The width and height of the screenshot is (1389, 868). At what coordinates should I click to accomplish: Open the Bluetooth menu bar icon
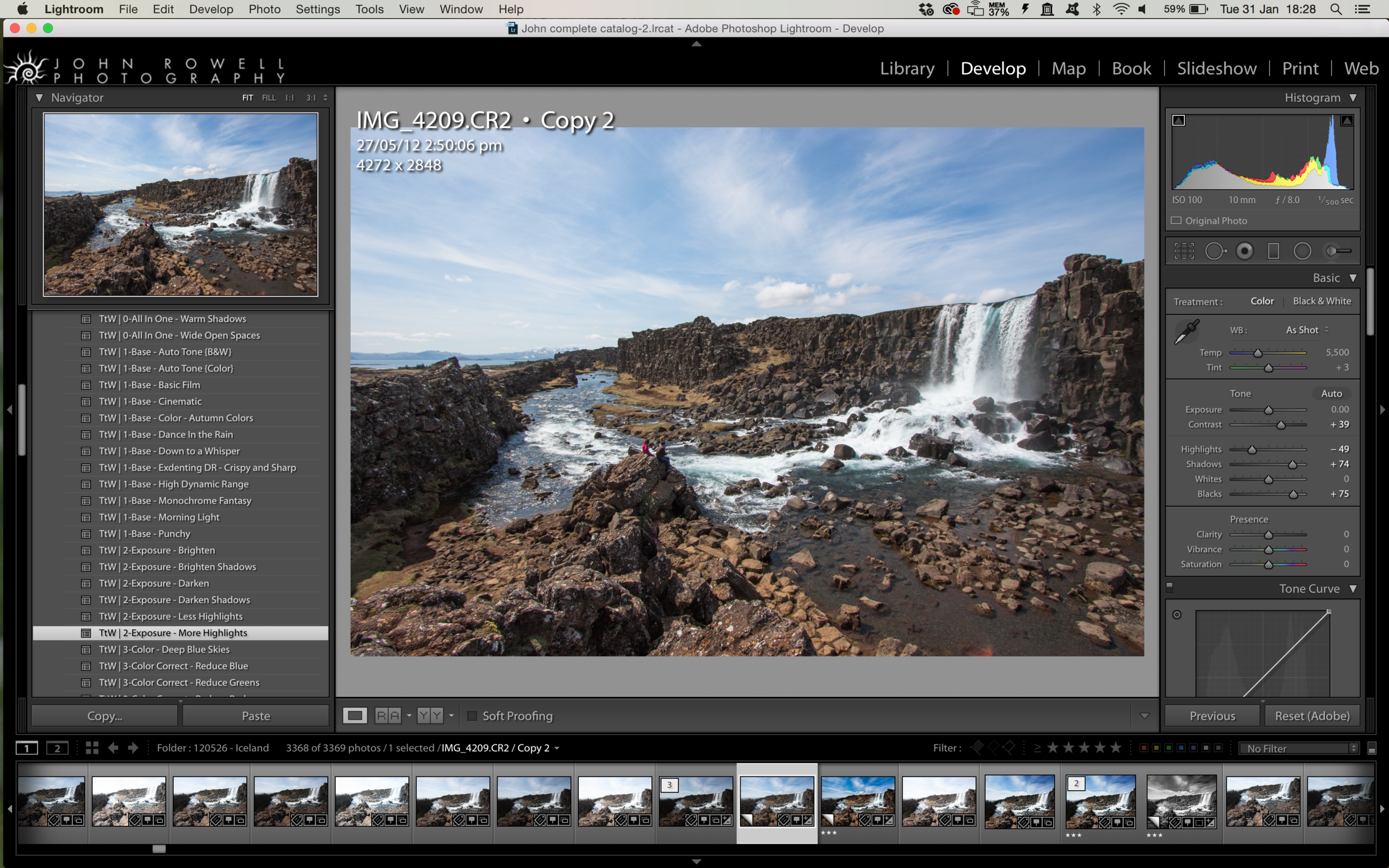[1096, 9]
